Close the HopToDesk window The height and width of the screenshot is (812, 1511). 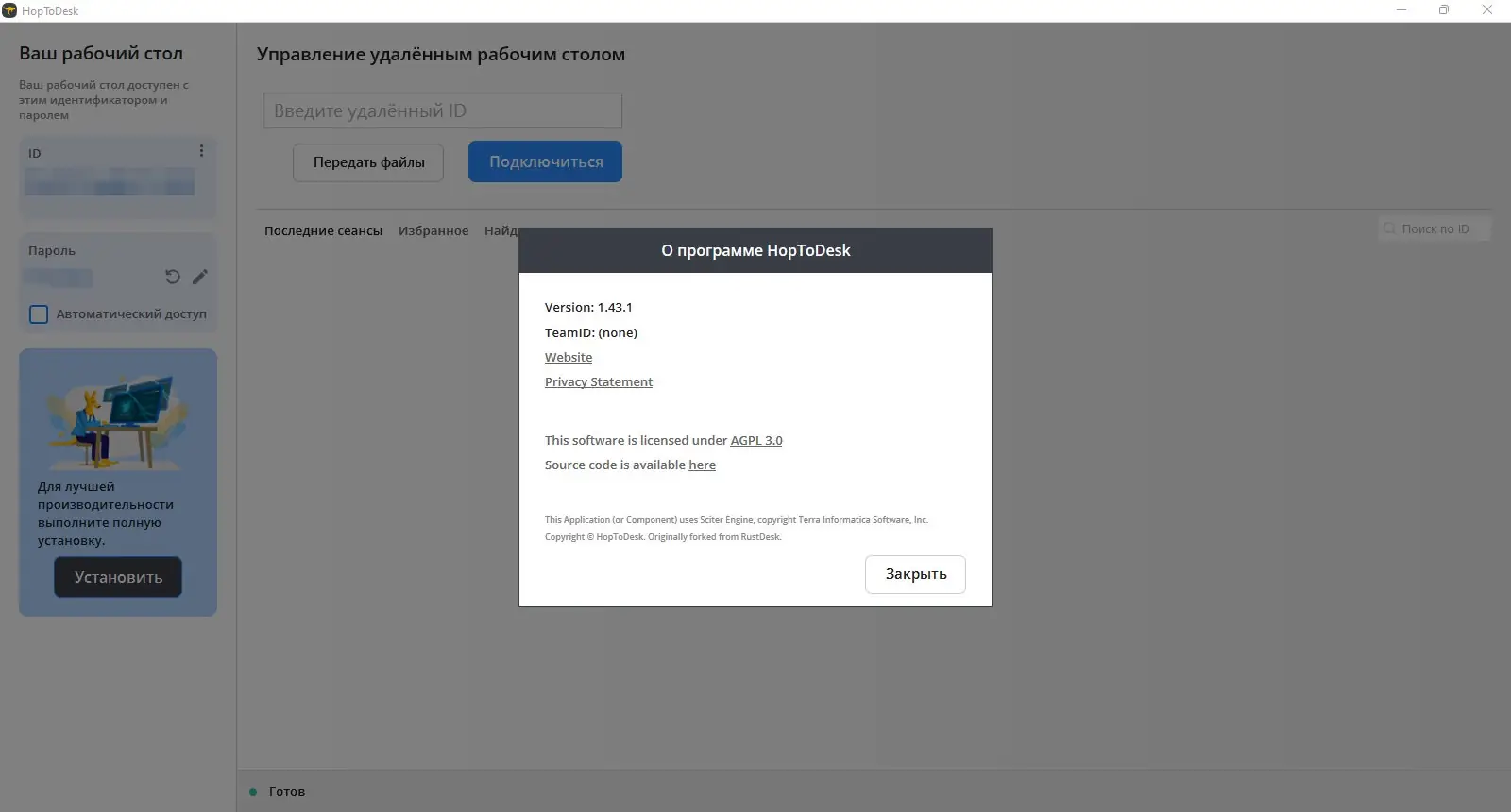point(1487,10)
